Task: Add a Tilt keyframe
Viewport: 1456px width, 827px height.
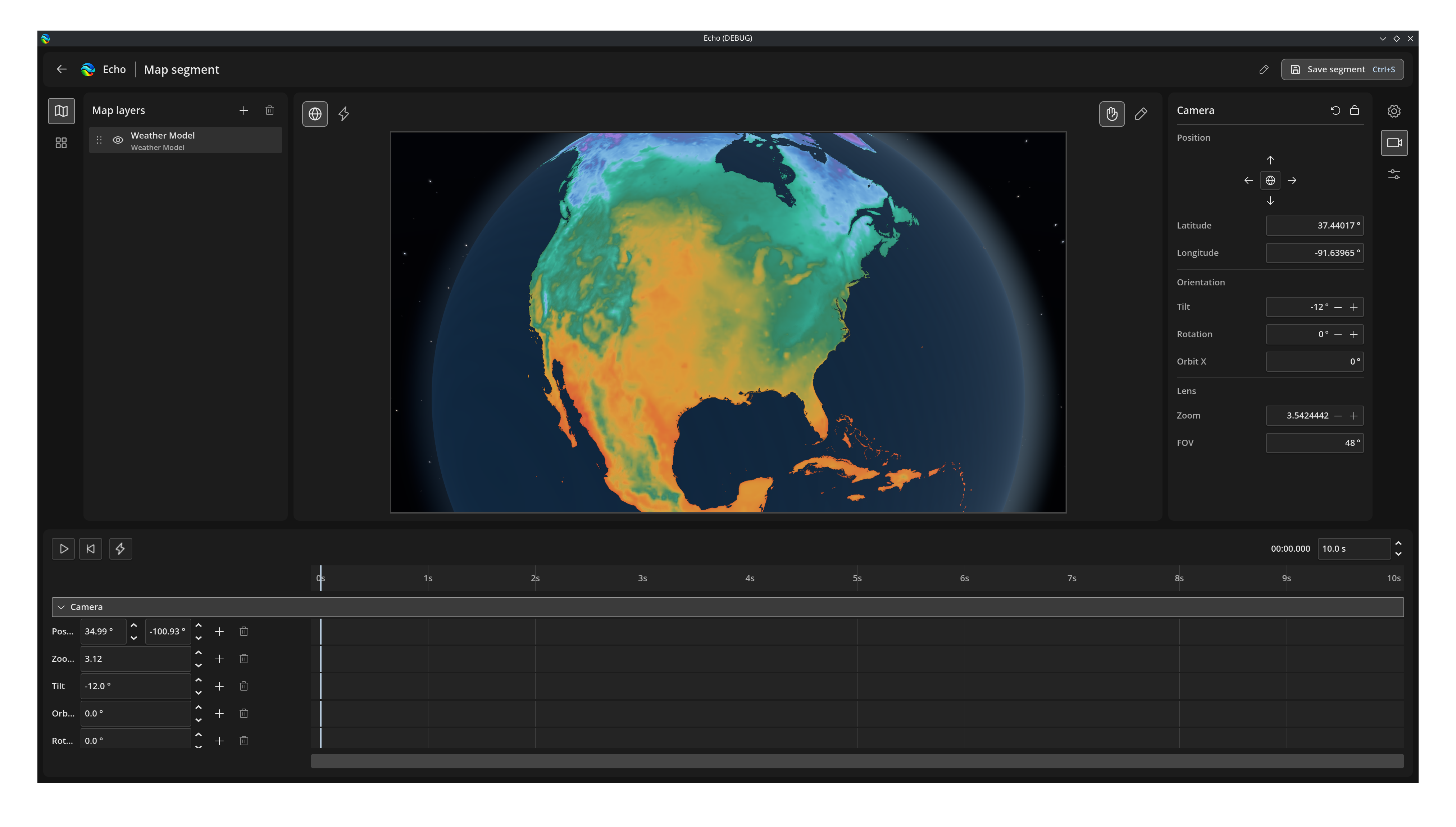Action: pyautogui.click(x=219, y=686)
